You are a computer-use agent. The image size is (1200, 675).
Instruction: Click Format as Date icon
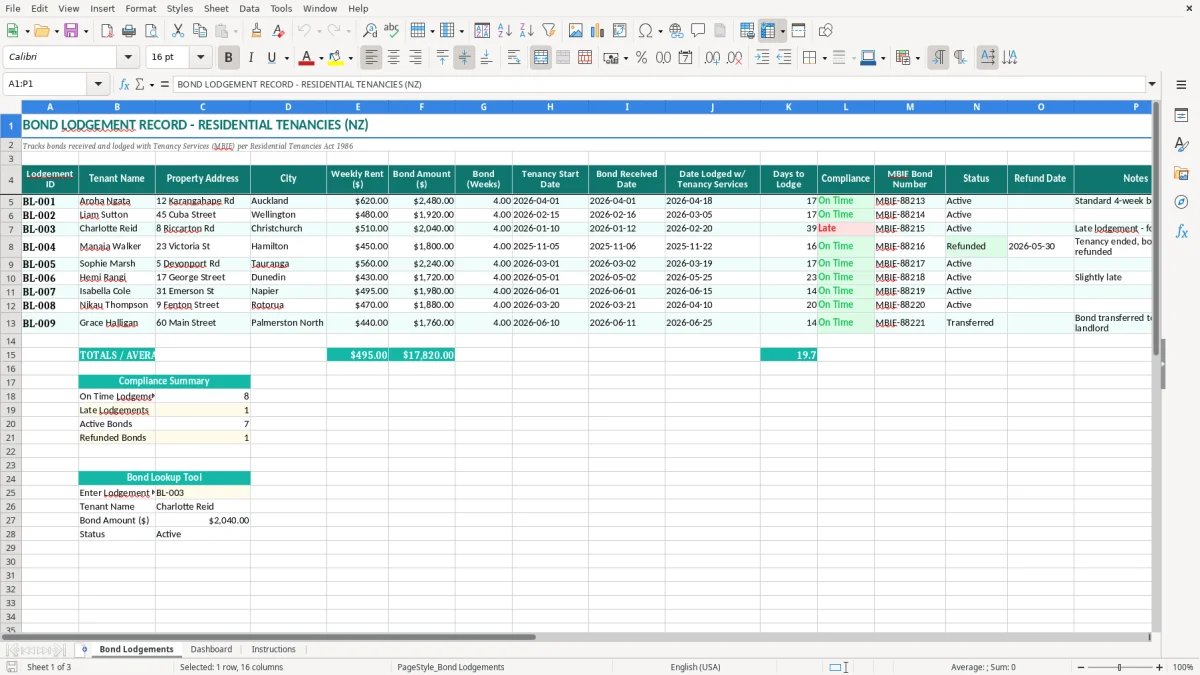point(685,58)
